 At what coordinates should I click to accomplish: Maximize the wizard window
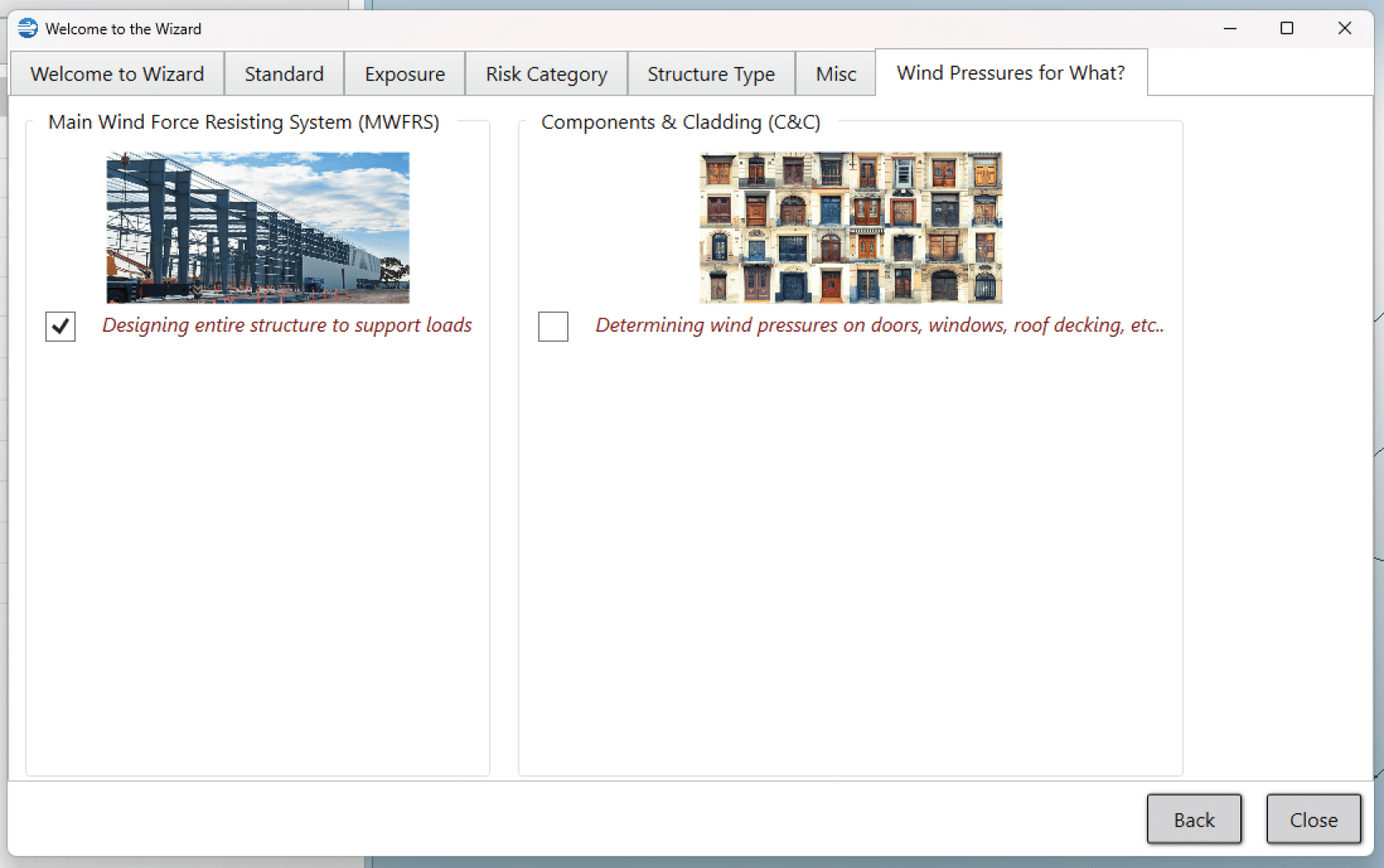click(x=1287, y=29)
